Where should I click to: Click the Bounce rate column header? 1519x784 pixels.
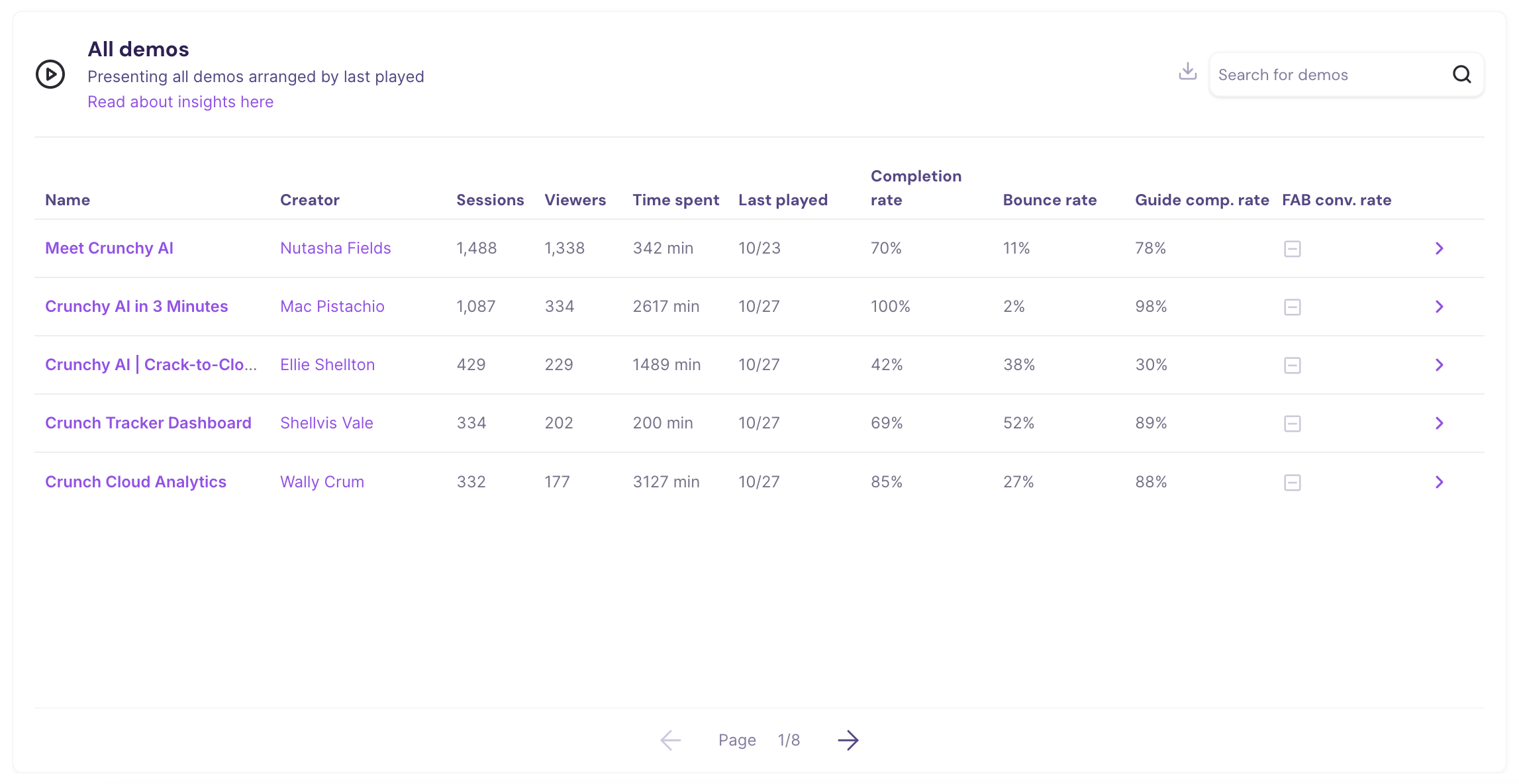click(x=1049, y=200)
